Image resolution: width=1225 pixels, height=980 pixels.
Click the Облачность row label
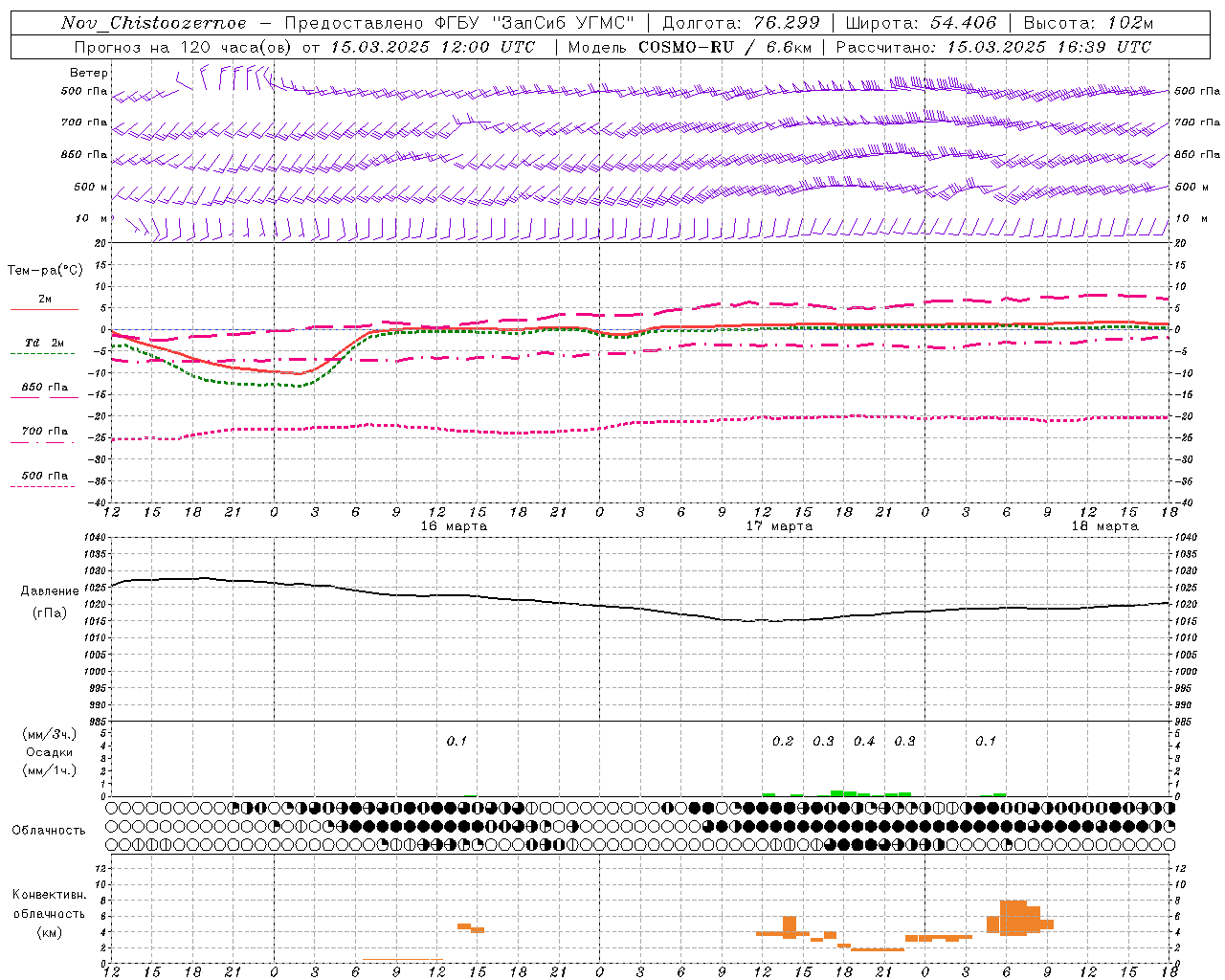tap(49, 831)
